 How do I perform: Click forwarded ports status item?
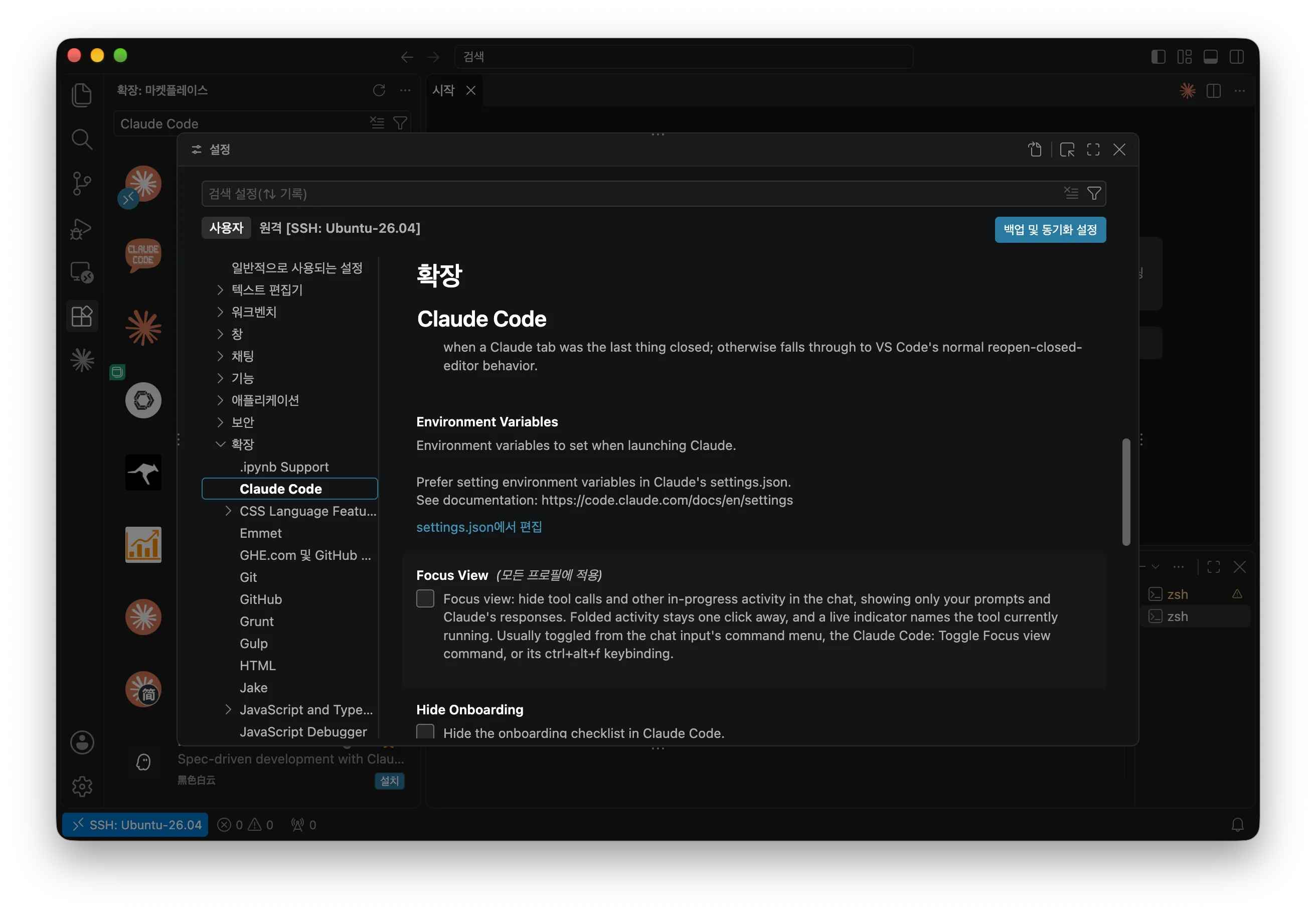(x=304, y=824)
